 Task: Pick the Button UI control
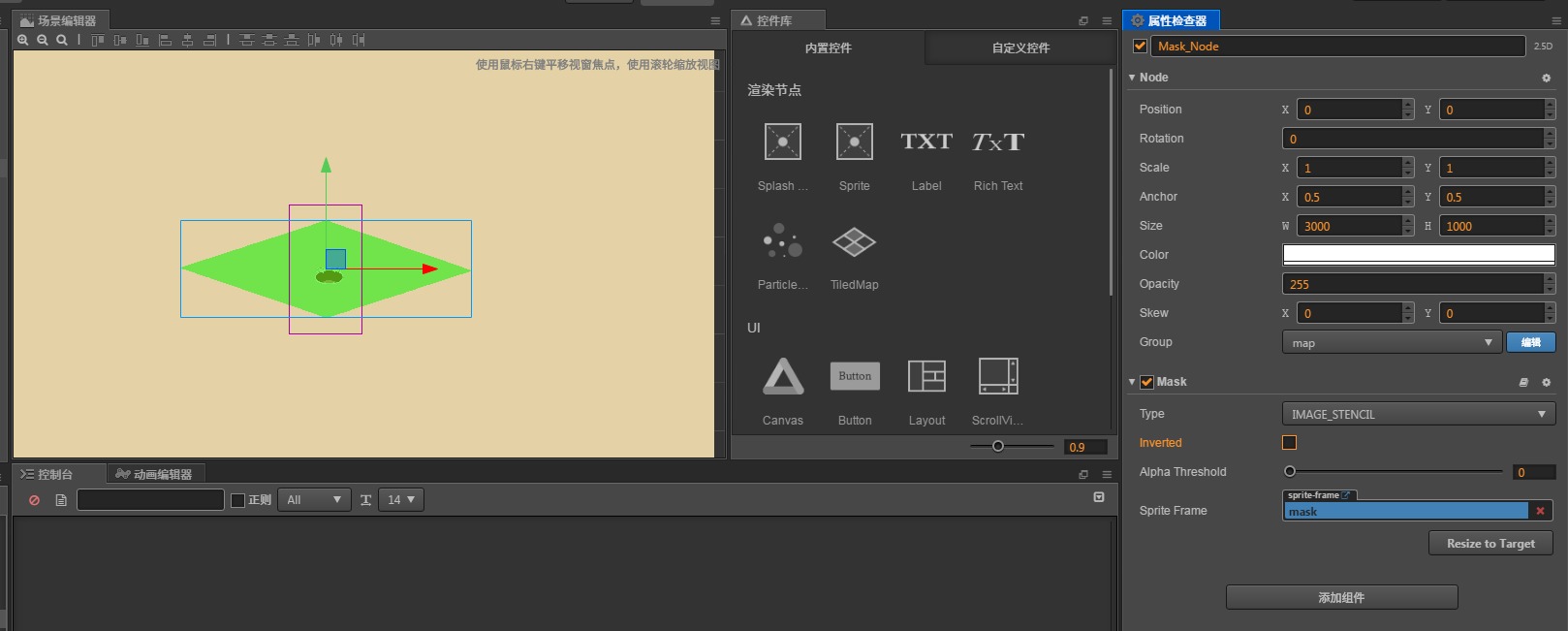coord(855,376)
